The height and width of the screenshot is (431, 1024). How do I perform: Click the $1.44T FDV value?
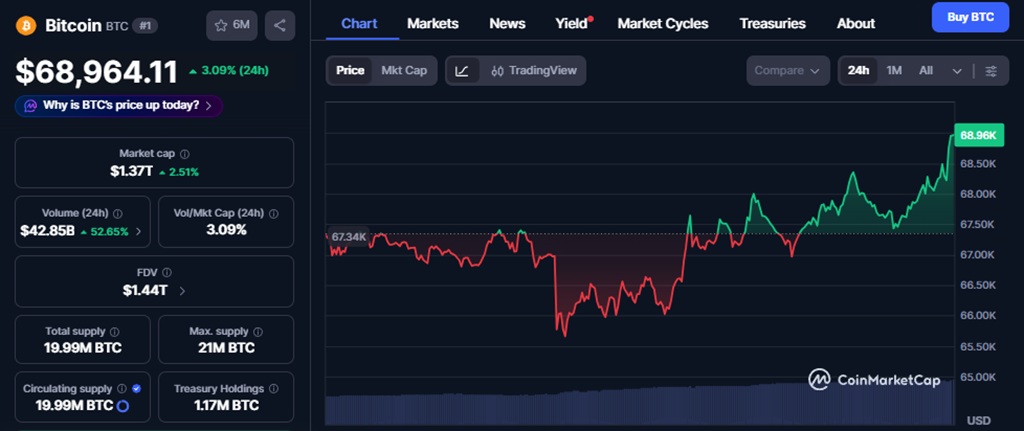pyautogui.click(x=144, y=291)
